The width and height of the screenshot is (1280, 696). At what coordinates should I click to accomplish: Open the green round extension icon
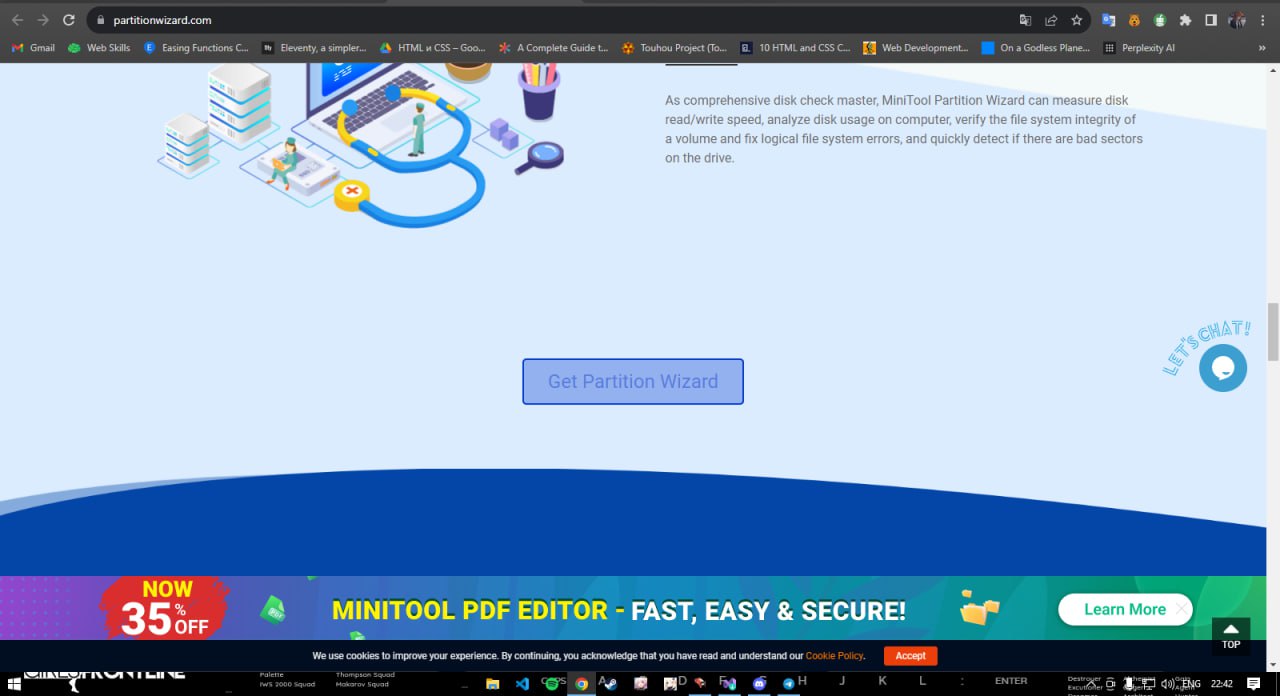(x=1160, y=20)
